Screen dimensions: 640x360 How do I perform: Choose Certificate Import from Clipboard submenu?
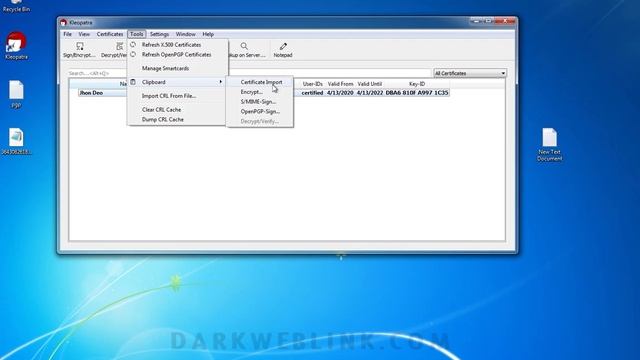coord(260,82)
